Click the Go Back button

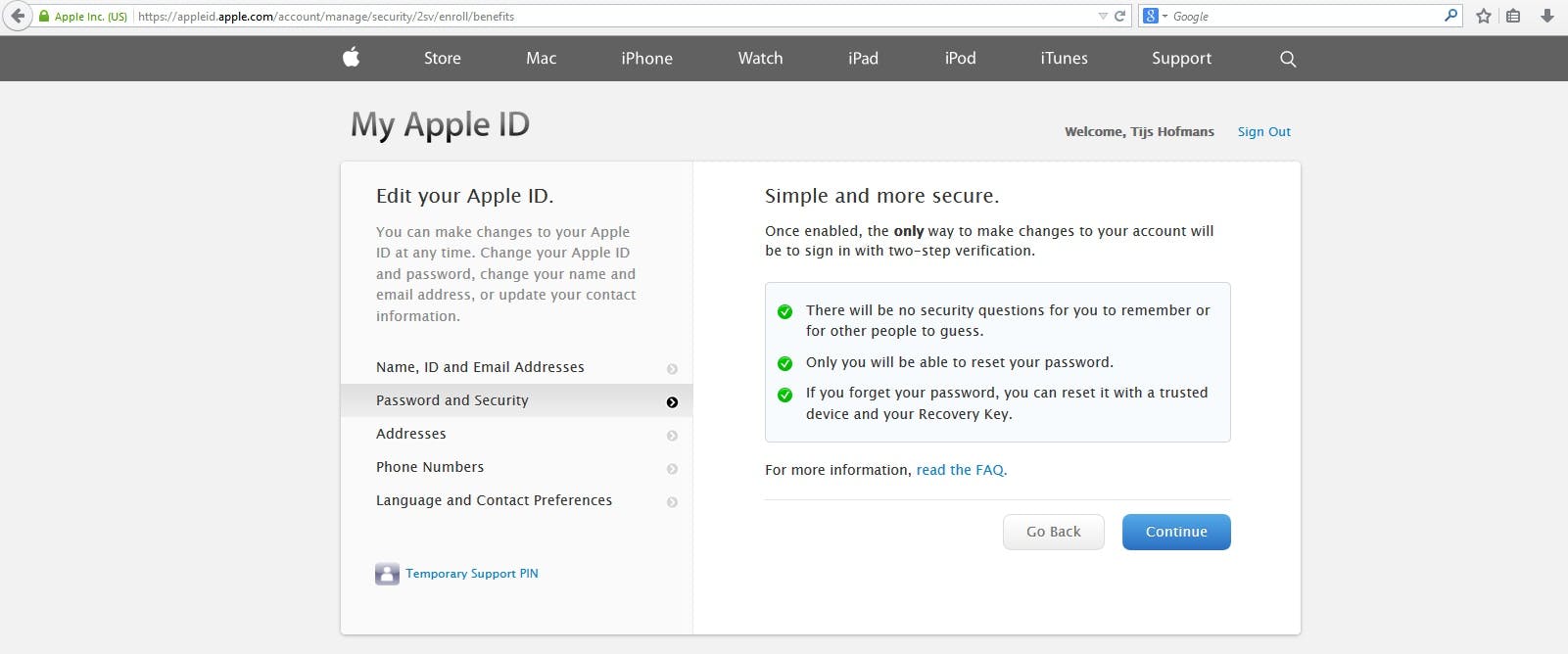coord(1053,532)
